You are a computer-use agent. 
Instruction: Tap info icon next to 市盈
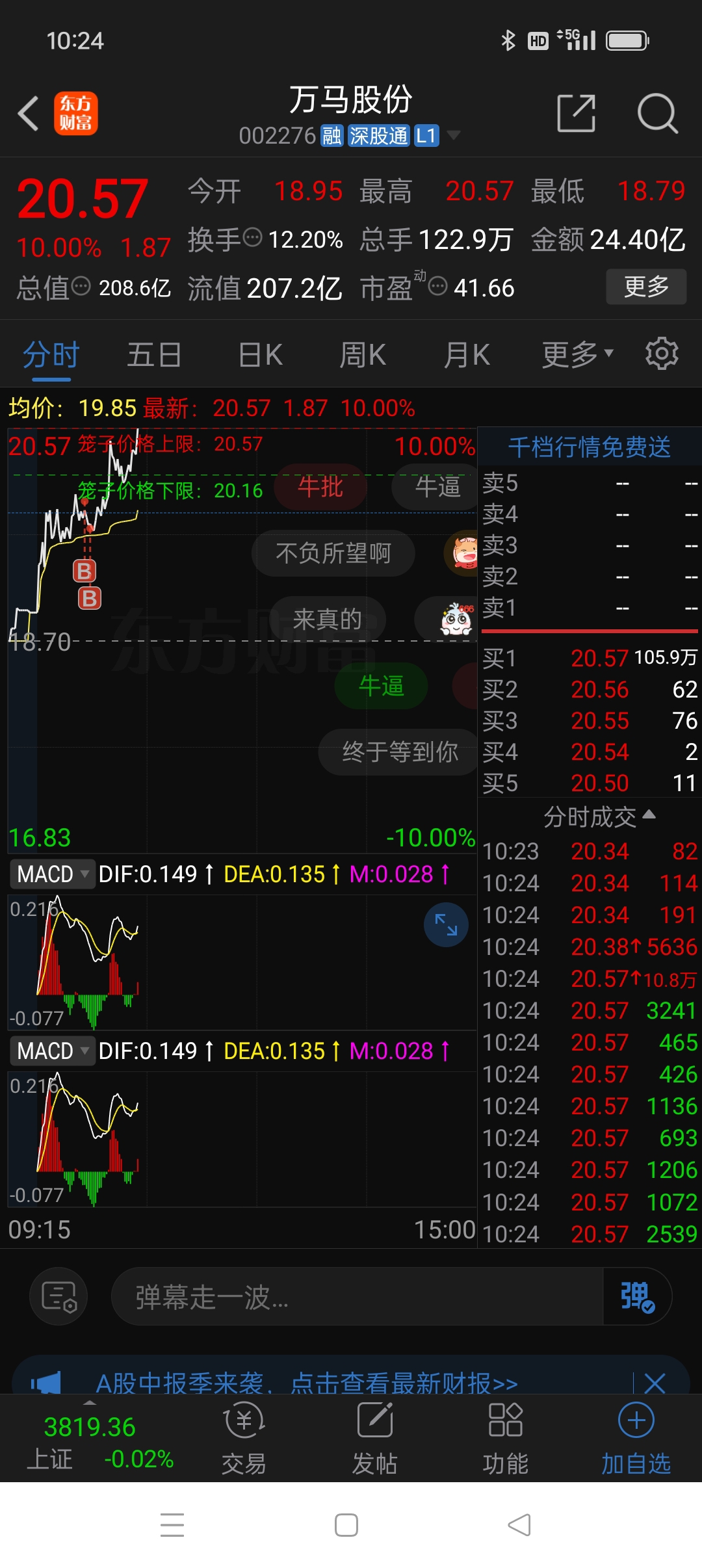point(438,285)
